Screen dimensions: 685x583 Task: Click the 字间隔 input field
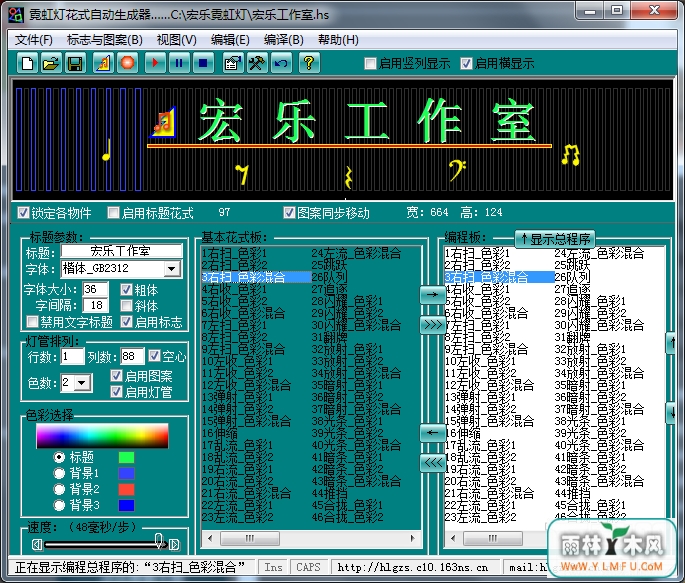pyautogui.click(x=95, y=305)
